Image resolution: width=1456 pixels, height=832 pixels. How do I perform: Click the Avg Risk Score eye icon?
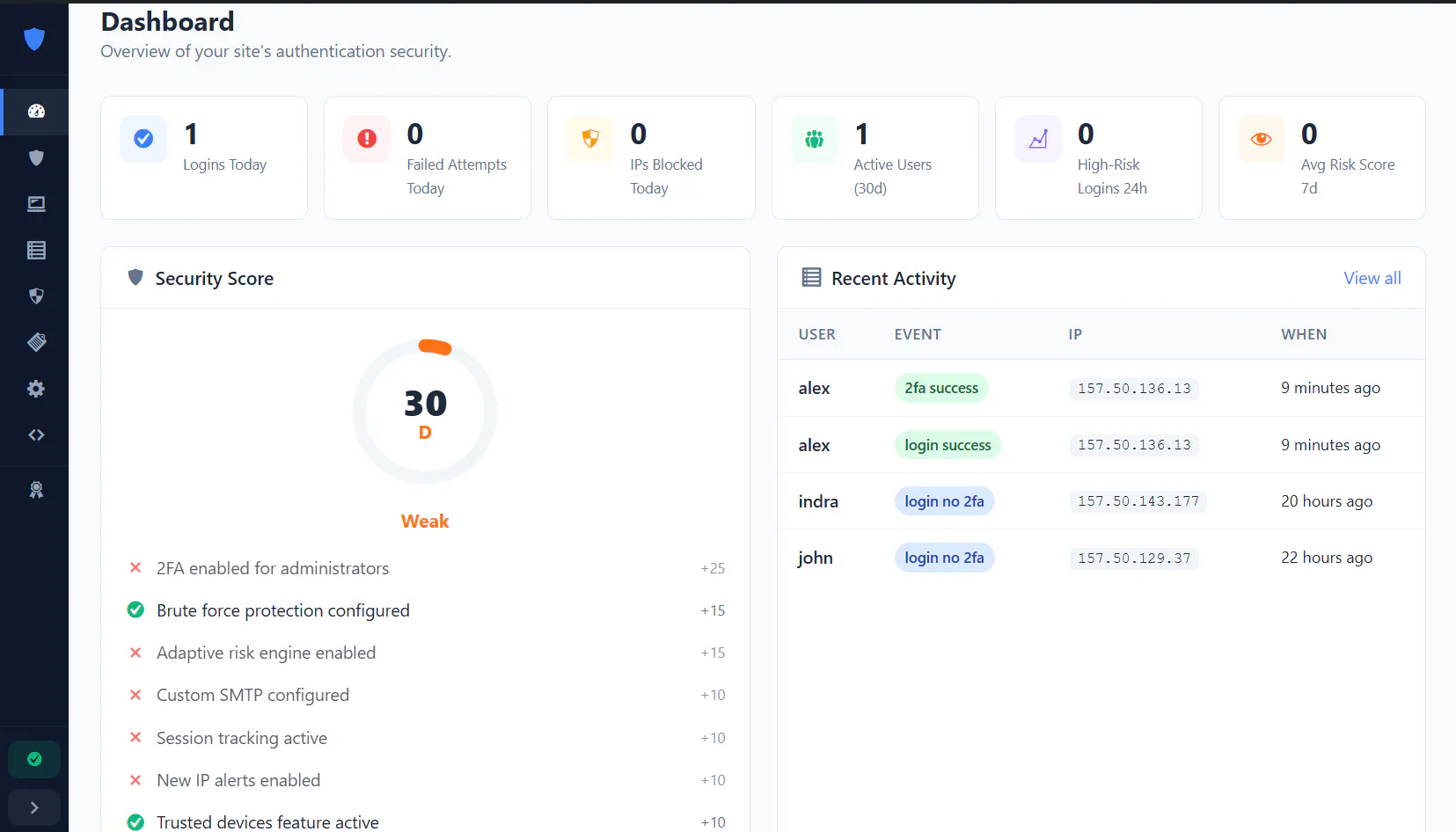point(1262,139)
